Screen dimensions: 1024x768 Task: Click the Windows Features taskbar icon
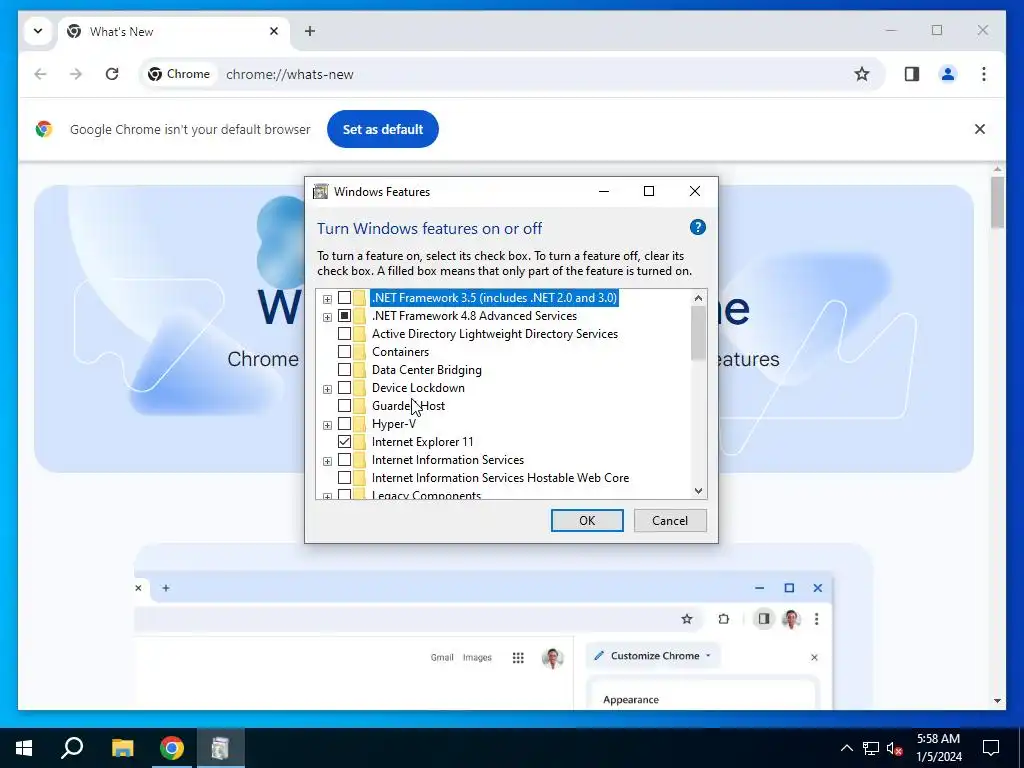point(221,748)
